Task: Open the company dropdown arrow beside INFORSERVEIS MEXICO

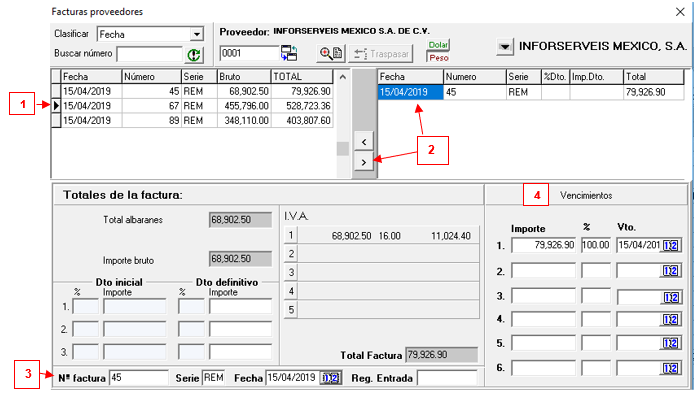Action: click(x=505, y=46)
